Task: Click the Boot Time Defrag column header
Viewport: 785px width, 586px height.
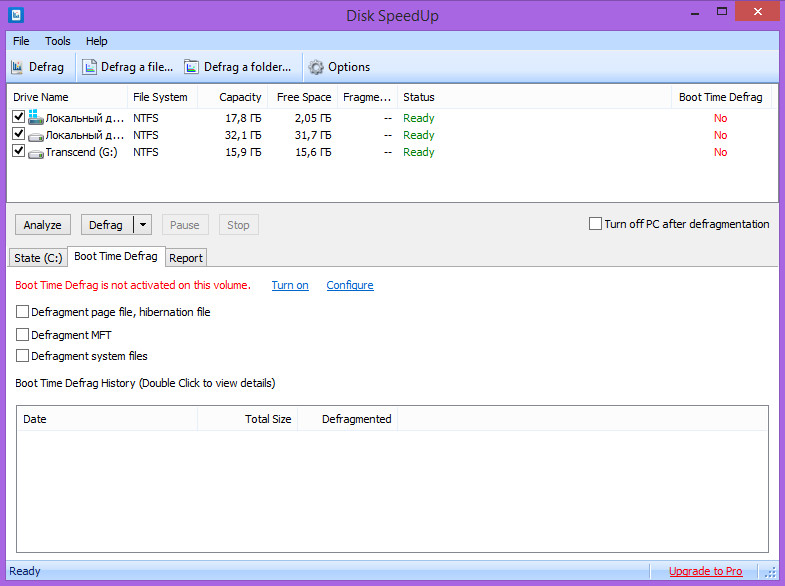Action: coord(721,97)
